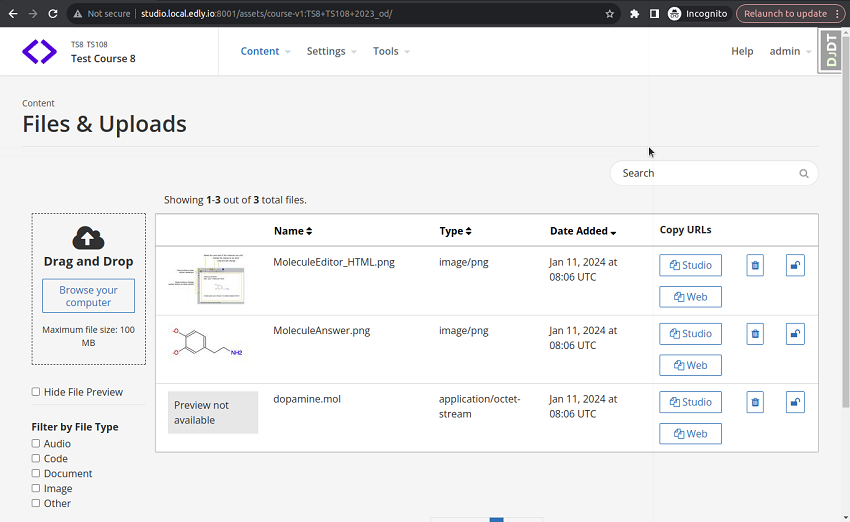The image size is (850, 522).
Task: Focus the Search input field
Action: [713, 173]
